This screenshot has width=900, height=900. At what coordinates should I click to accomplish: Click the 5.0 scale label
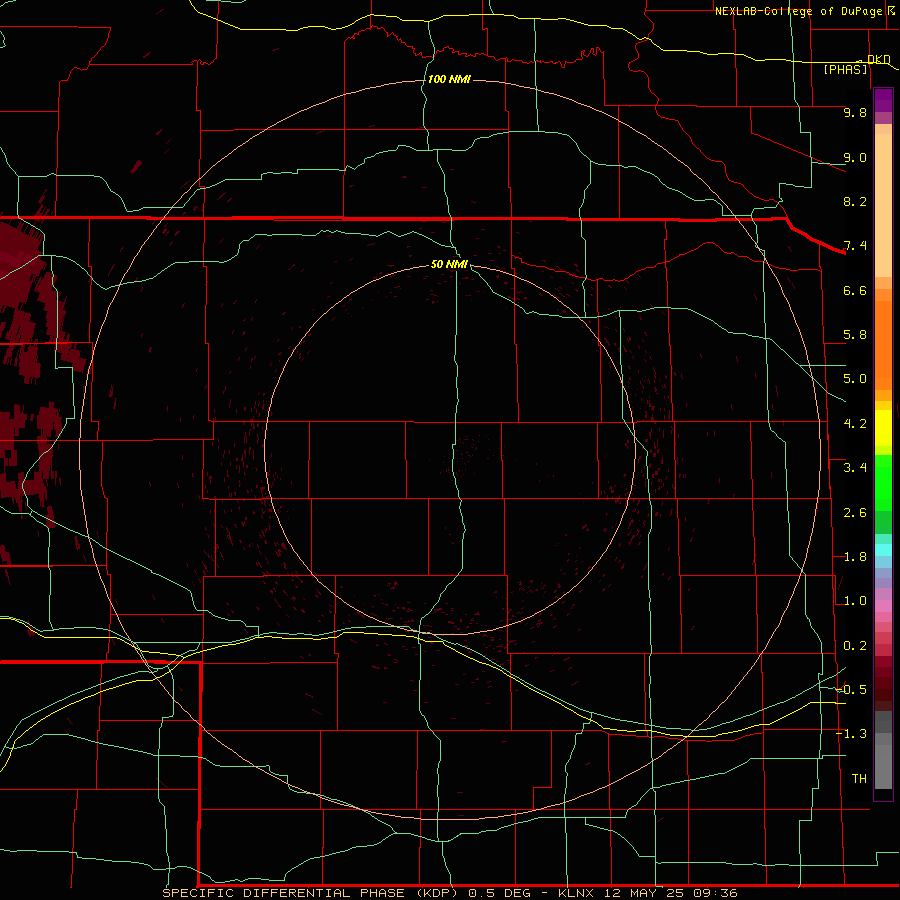tap(855, 379)
